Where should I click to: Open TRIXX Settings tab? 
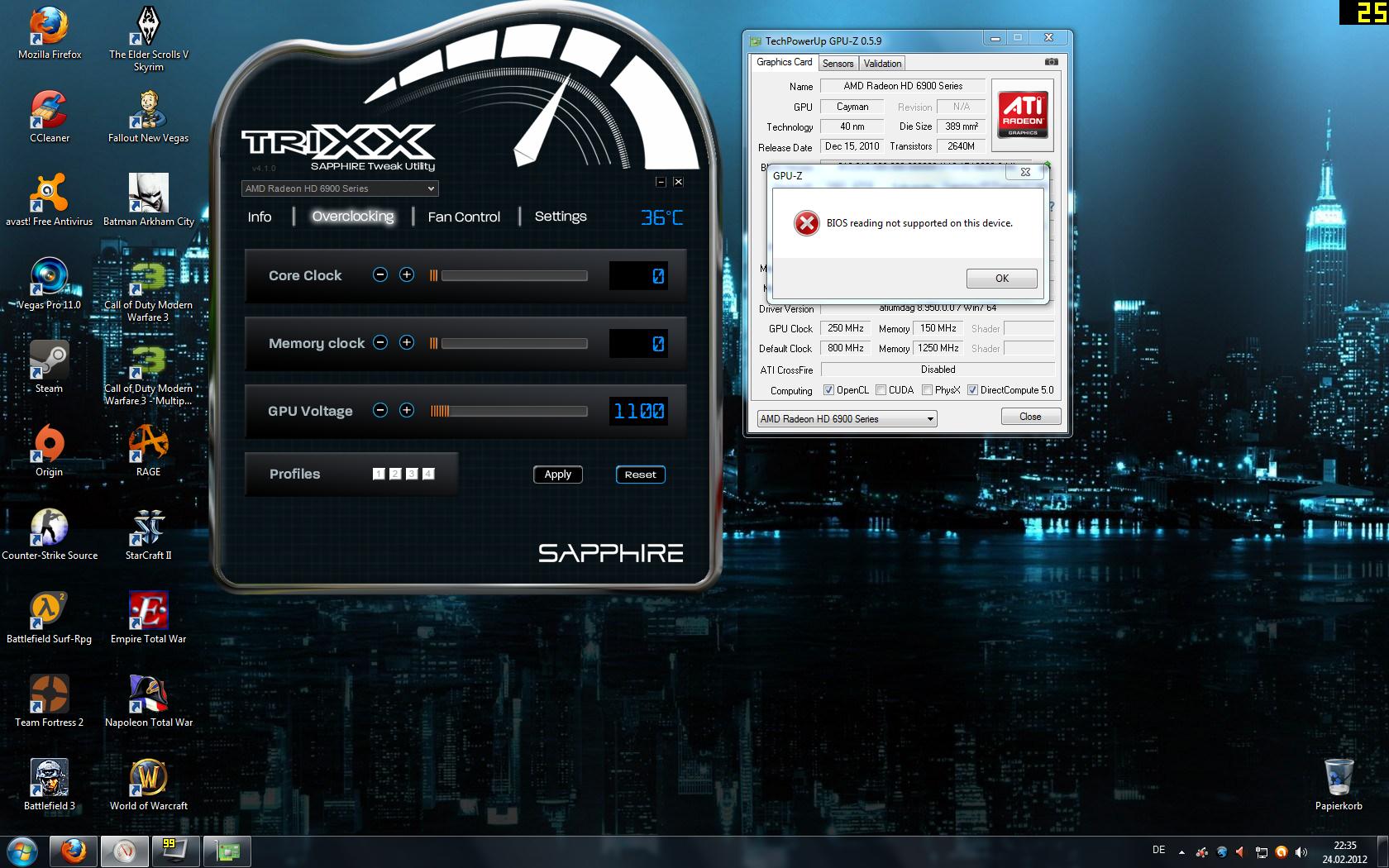click(561, 217)
